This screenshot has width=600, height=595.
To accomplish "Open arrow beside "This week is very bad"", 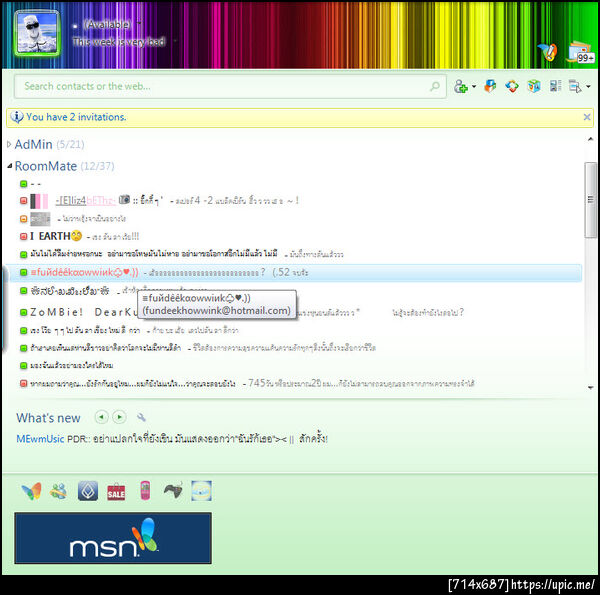I will (x=176, y=41).
